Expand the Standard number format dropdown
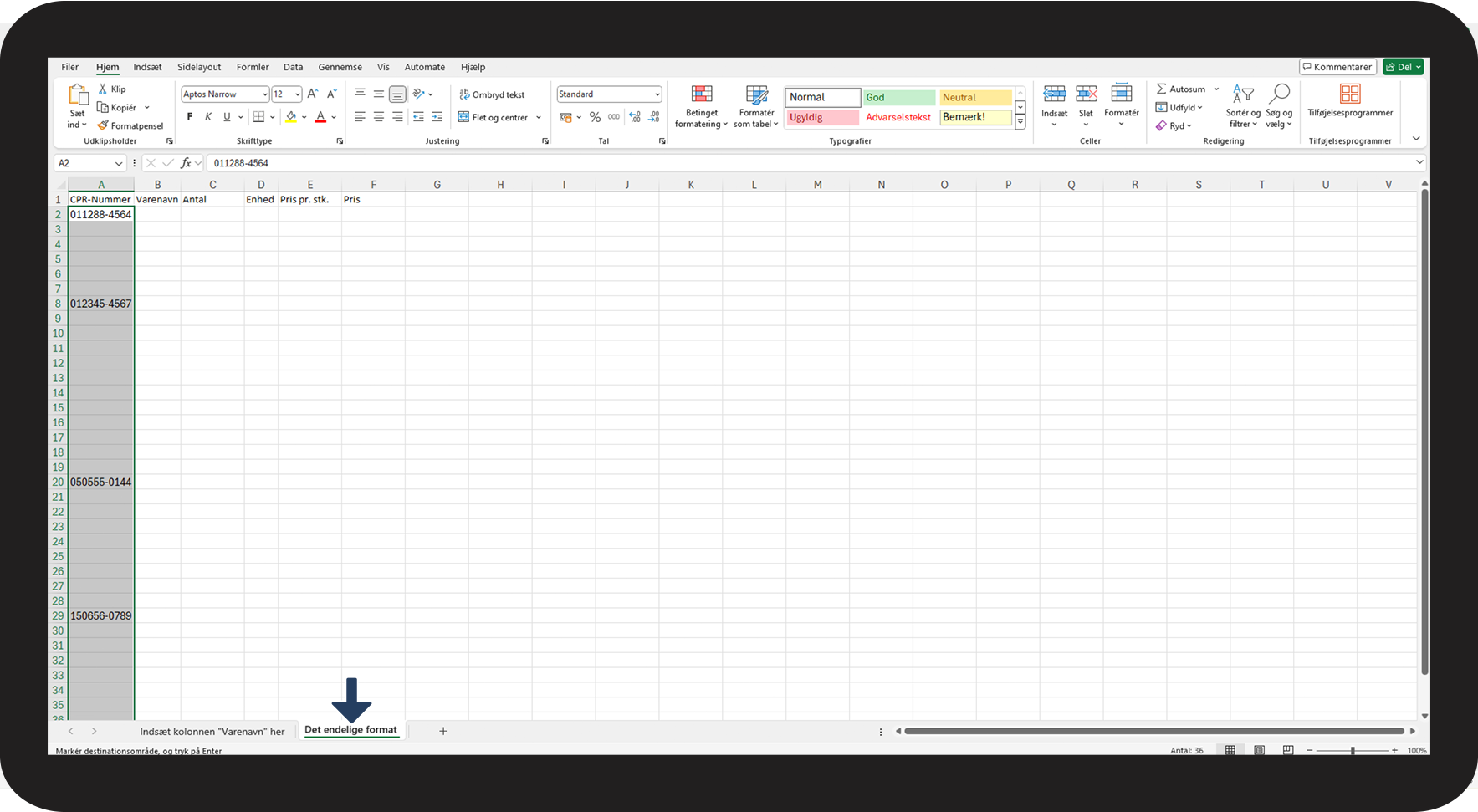This screenshot has height=812, width=1478. [657, 94]
